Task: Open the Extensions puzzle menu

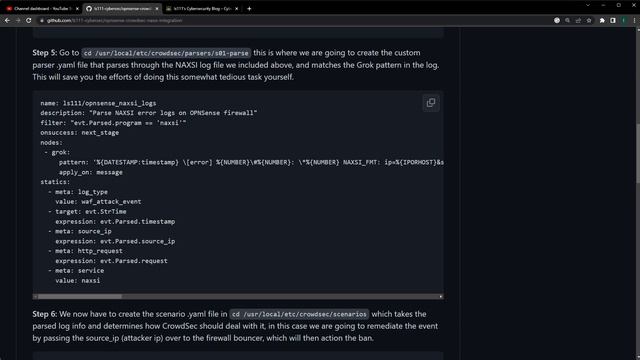Action: coord(602,20)
